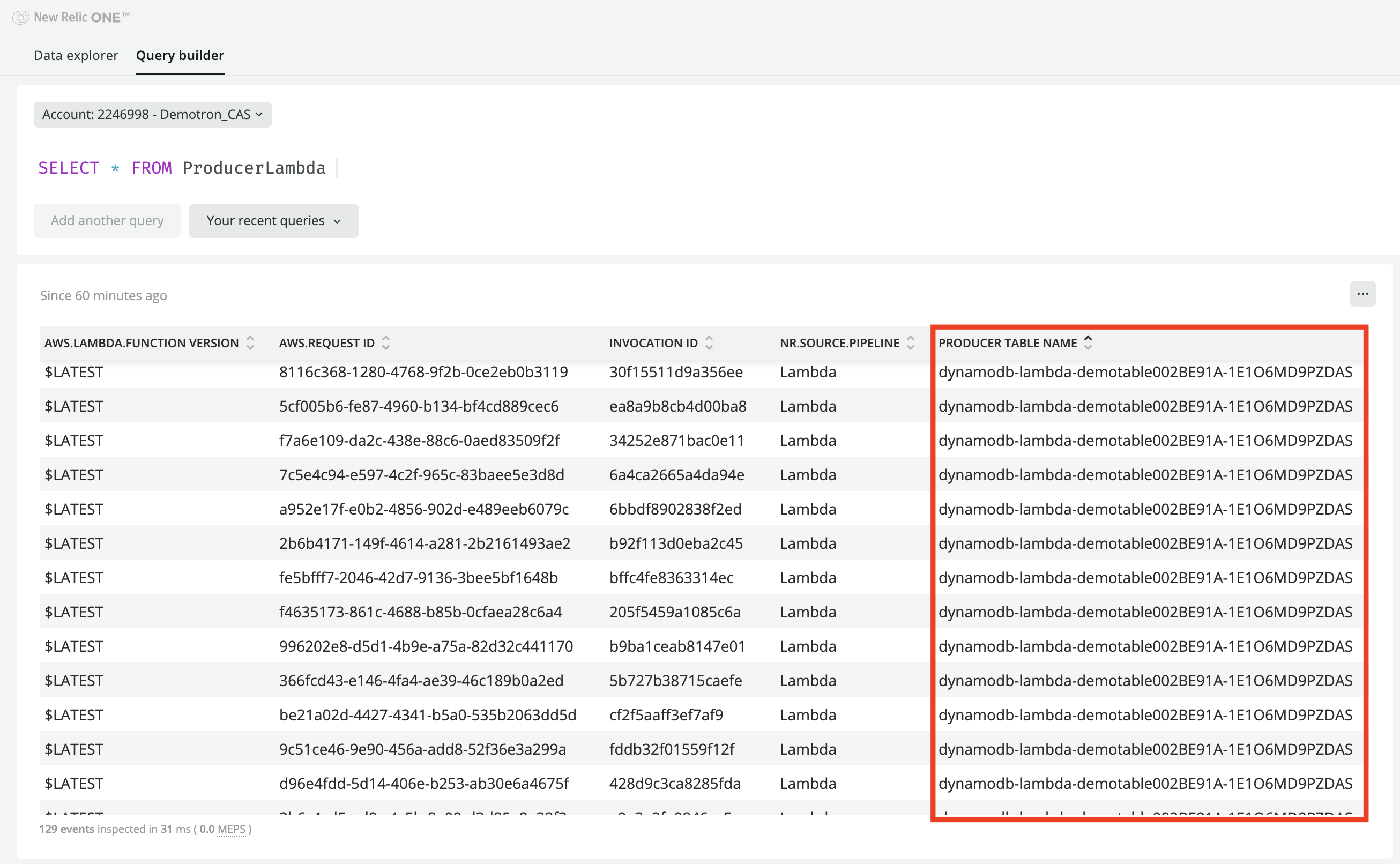The height and width of the screenshot is (864, 1400).
Task: Click $LATEST in the 8116c368 row
Action: (74, 372)
